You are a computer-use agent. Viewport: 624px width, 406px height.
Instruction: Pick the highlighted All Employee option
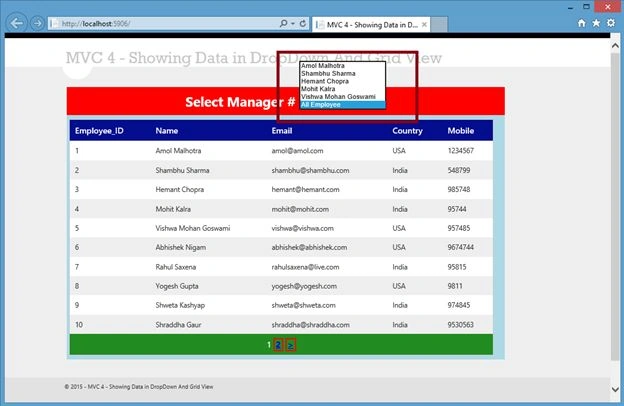[343, 105]
